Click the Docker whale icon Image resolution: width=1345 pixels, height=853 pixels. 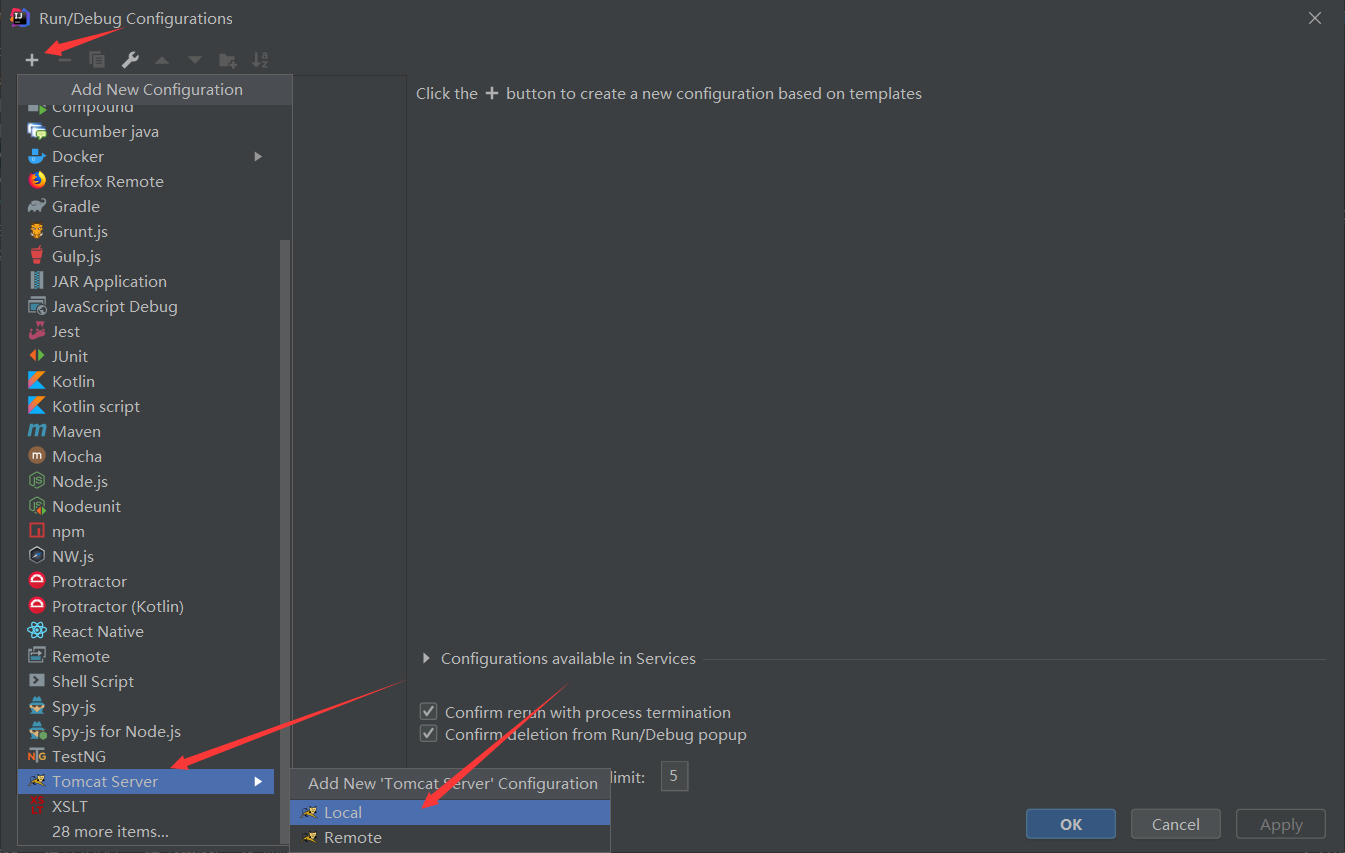pyautogui.click(x=37, y=156)
